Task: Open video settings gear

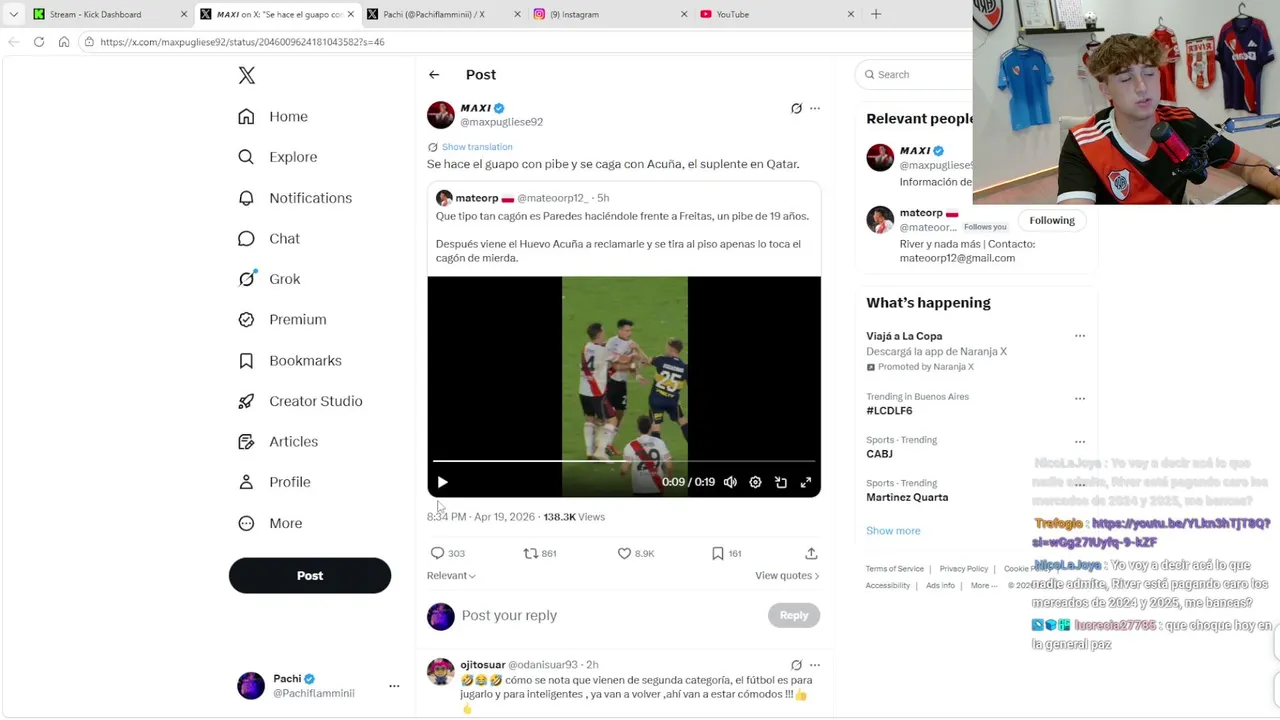Action: click(755, 482)
